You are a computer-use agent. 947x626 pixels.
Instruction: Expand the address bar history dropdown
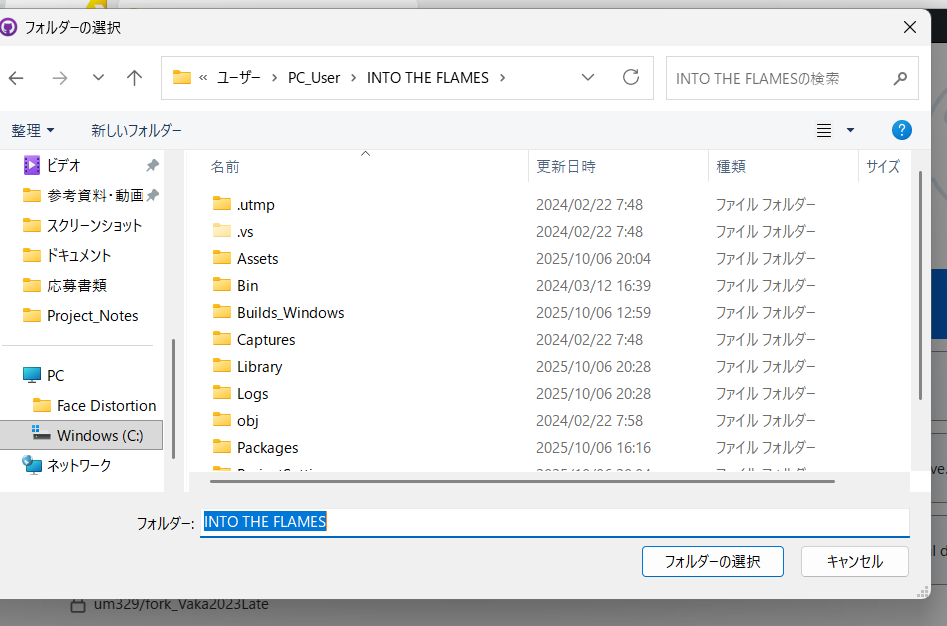[x=588, y=77]
